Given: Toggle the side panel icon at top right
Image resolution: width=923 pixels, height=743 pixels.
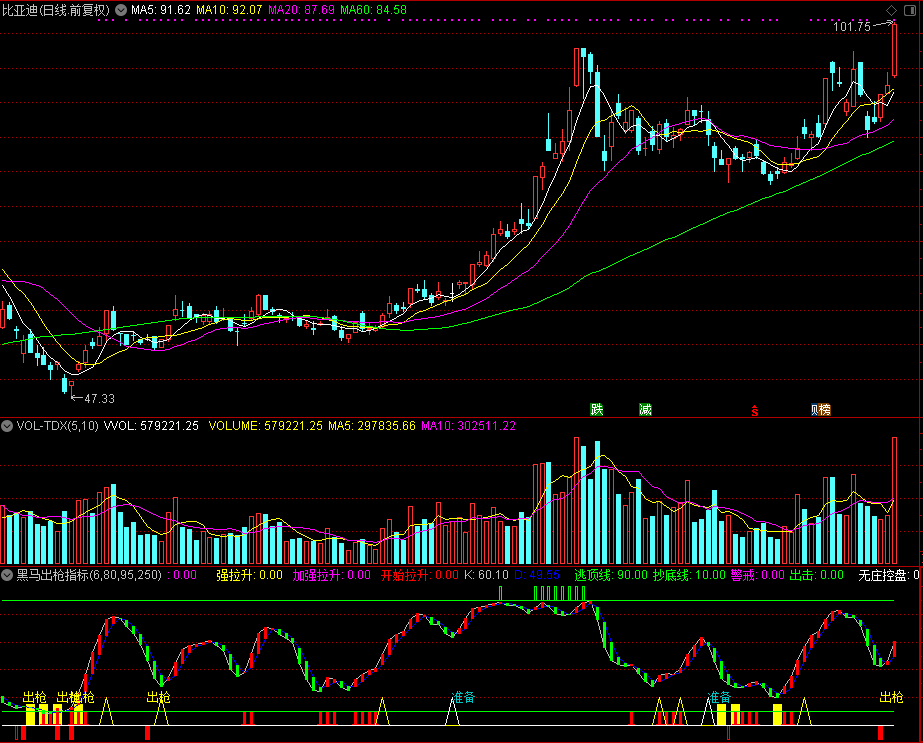Looking at the screenshot, I should pyautogui.click(x=909, y=10).
